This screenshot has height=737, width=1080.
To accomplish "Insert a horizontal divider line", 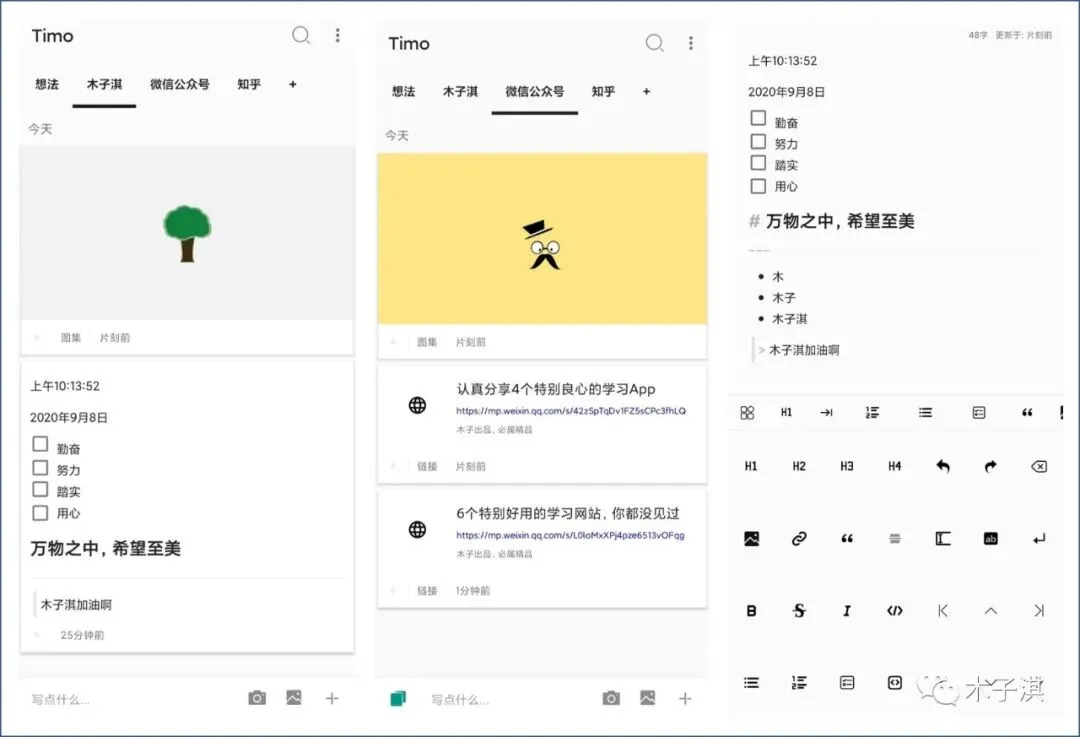I will pyautogui.click(x=895, y=539).
